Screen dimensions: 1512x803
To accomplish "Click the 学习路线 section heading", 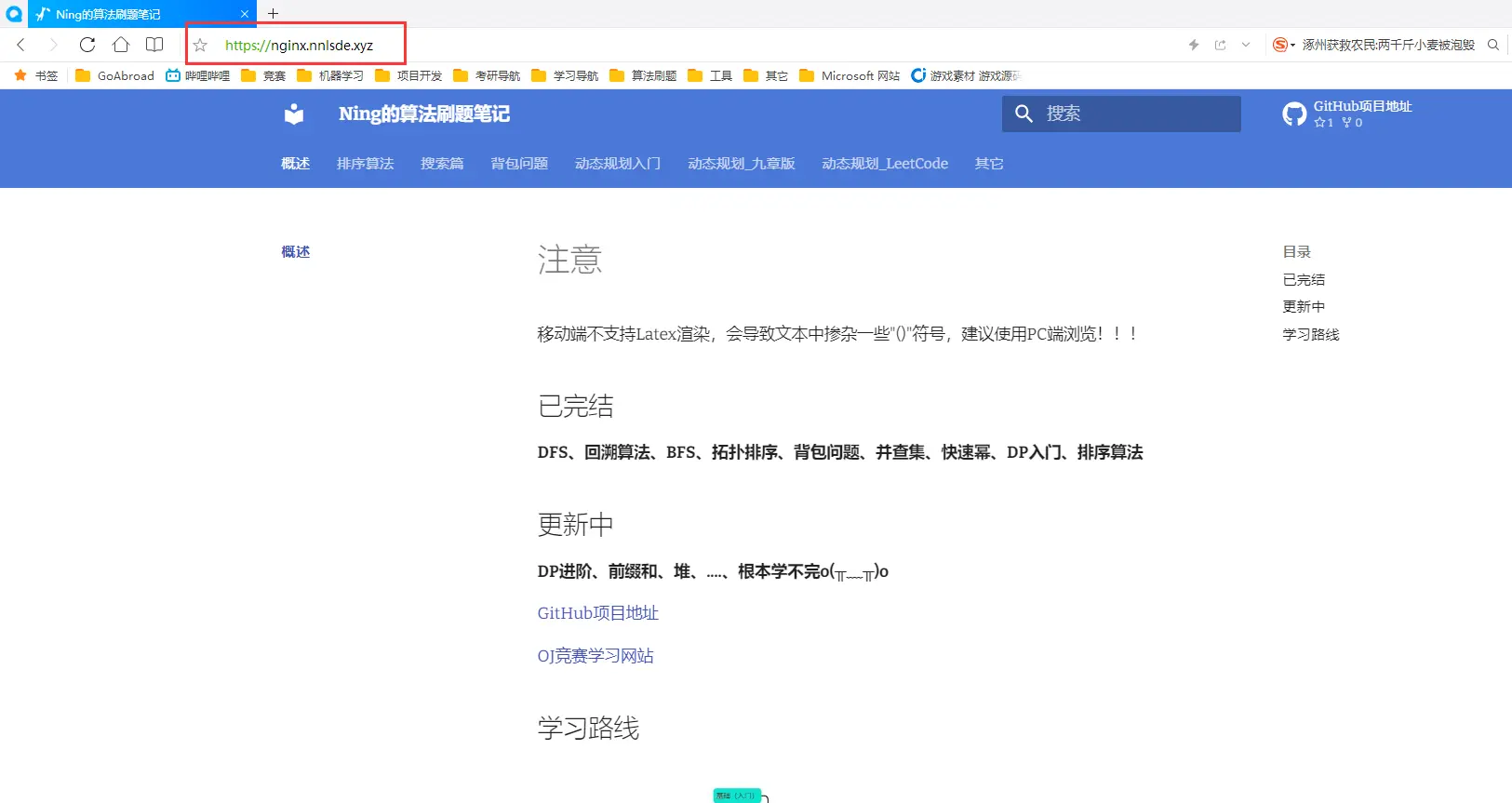I will [588, 728].
